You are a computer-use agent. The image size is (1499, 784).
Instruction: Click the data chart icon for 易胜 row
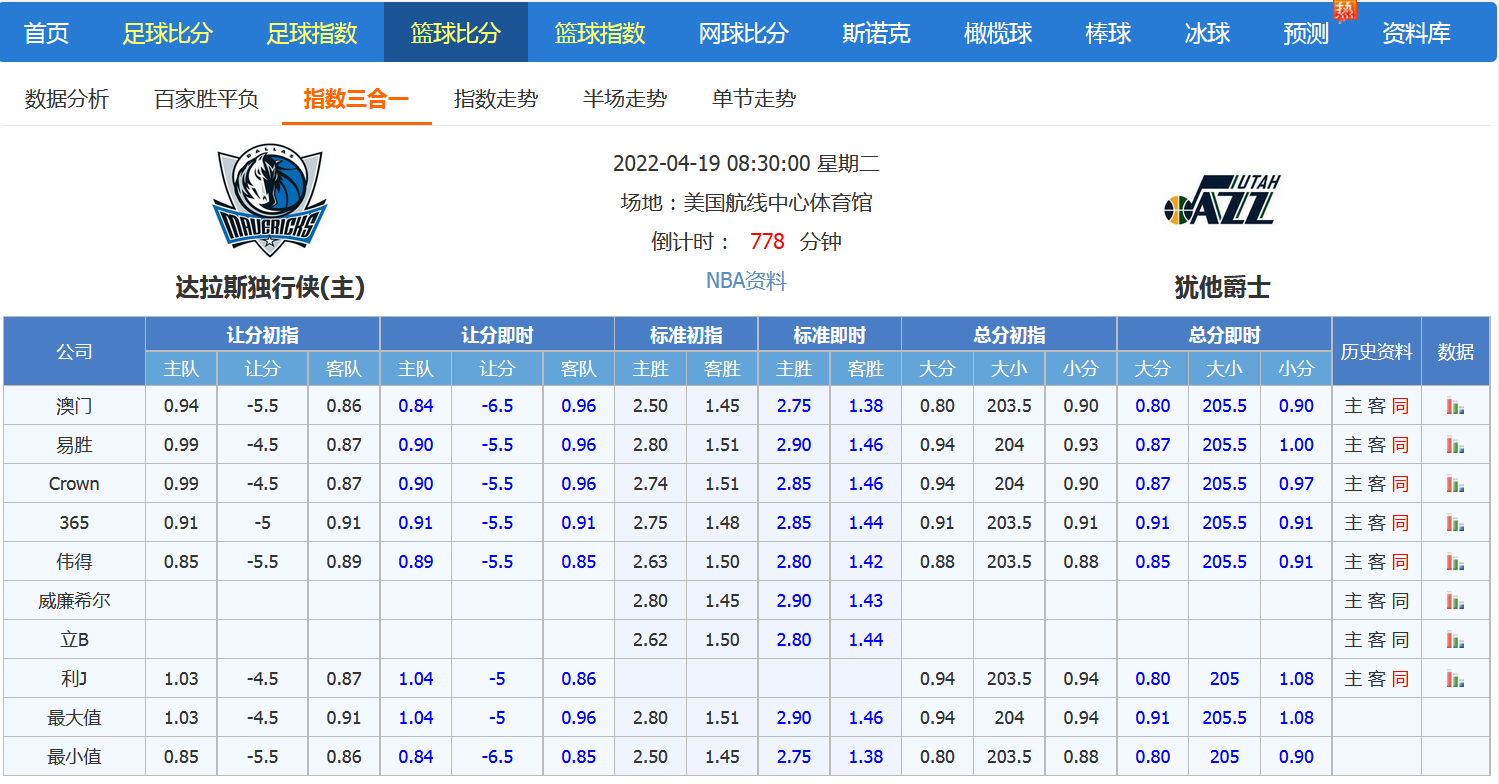pyautogui.click(x=1455, y=445)
